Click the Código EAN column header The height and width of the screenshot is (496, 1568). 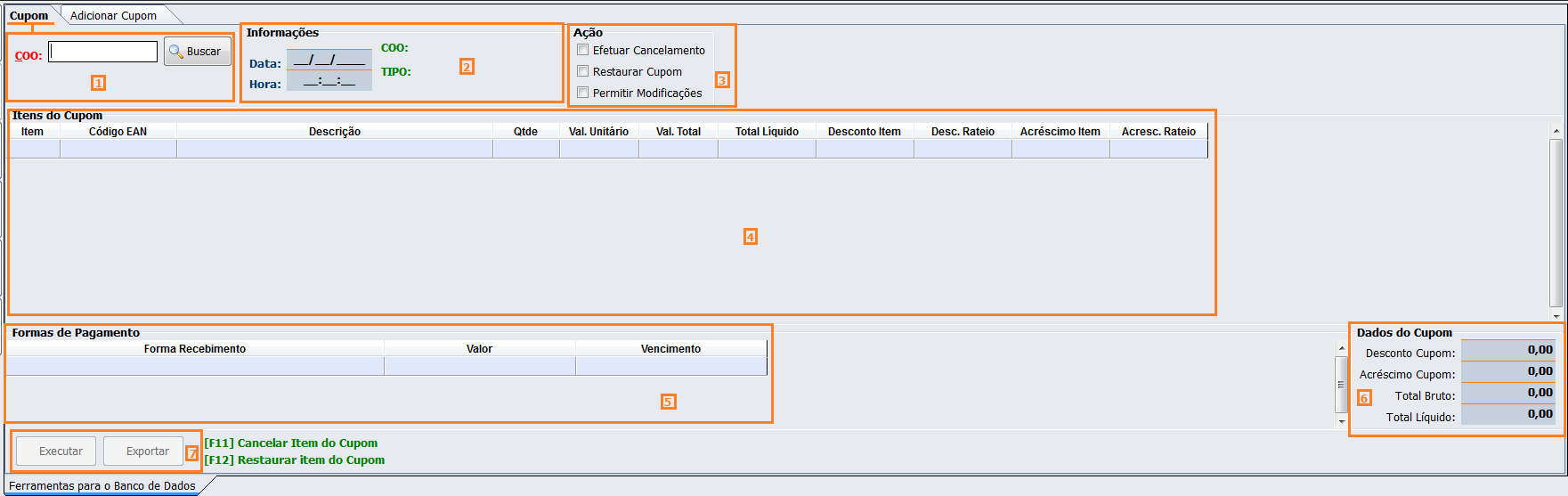click(x=118, y=132)
